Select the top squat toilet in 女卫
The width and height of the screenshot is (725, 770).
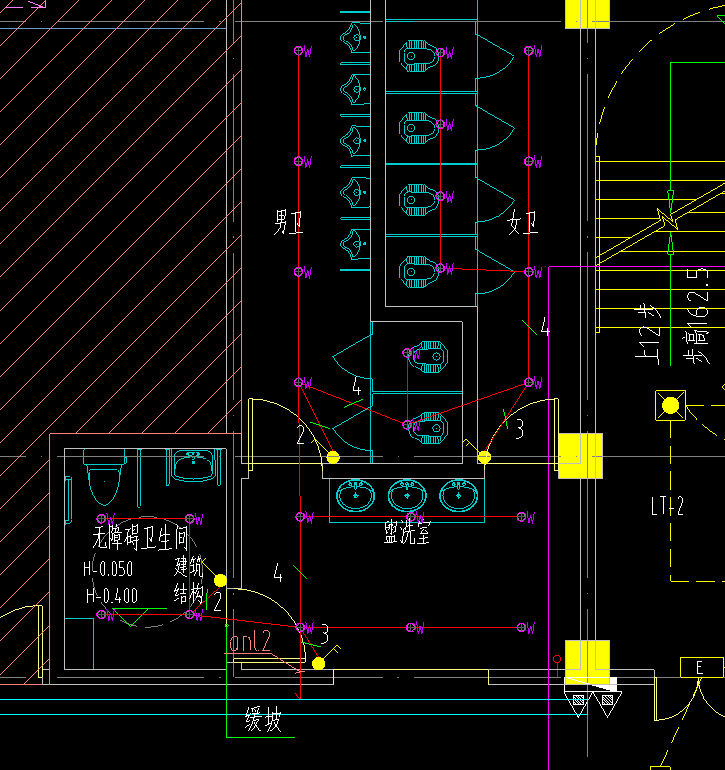pos(418,56)
